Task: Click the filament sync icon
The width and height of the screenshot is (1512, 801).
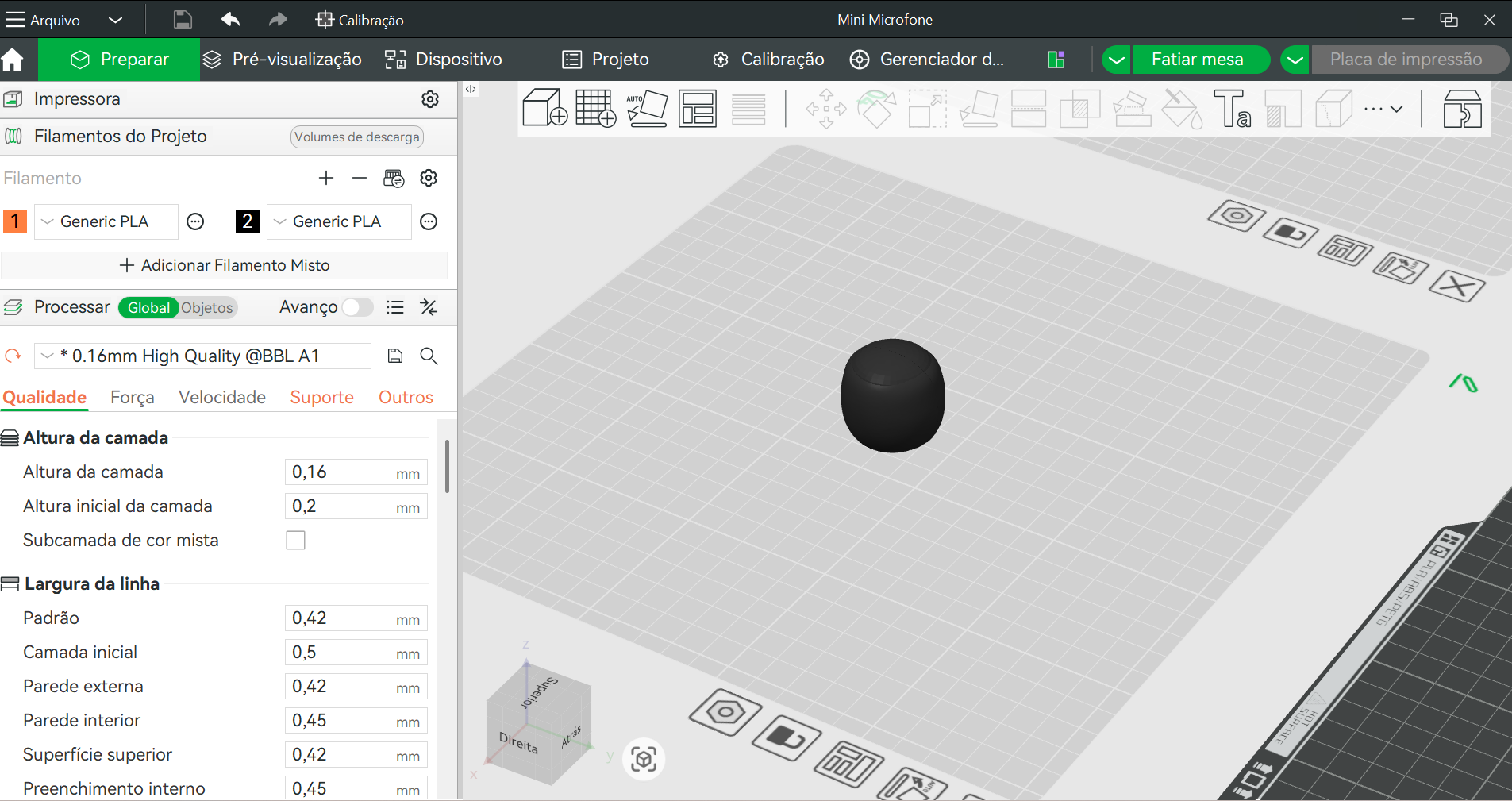Action: [x=394, y=178]
